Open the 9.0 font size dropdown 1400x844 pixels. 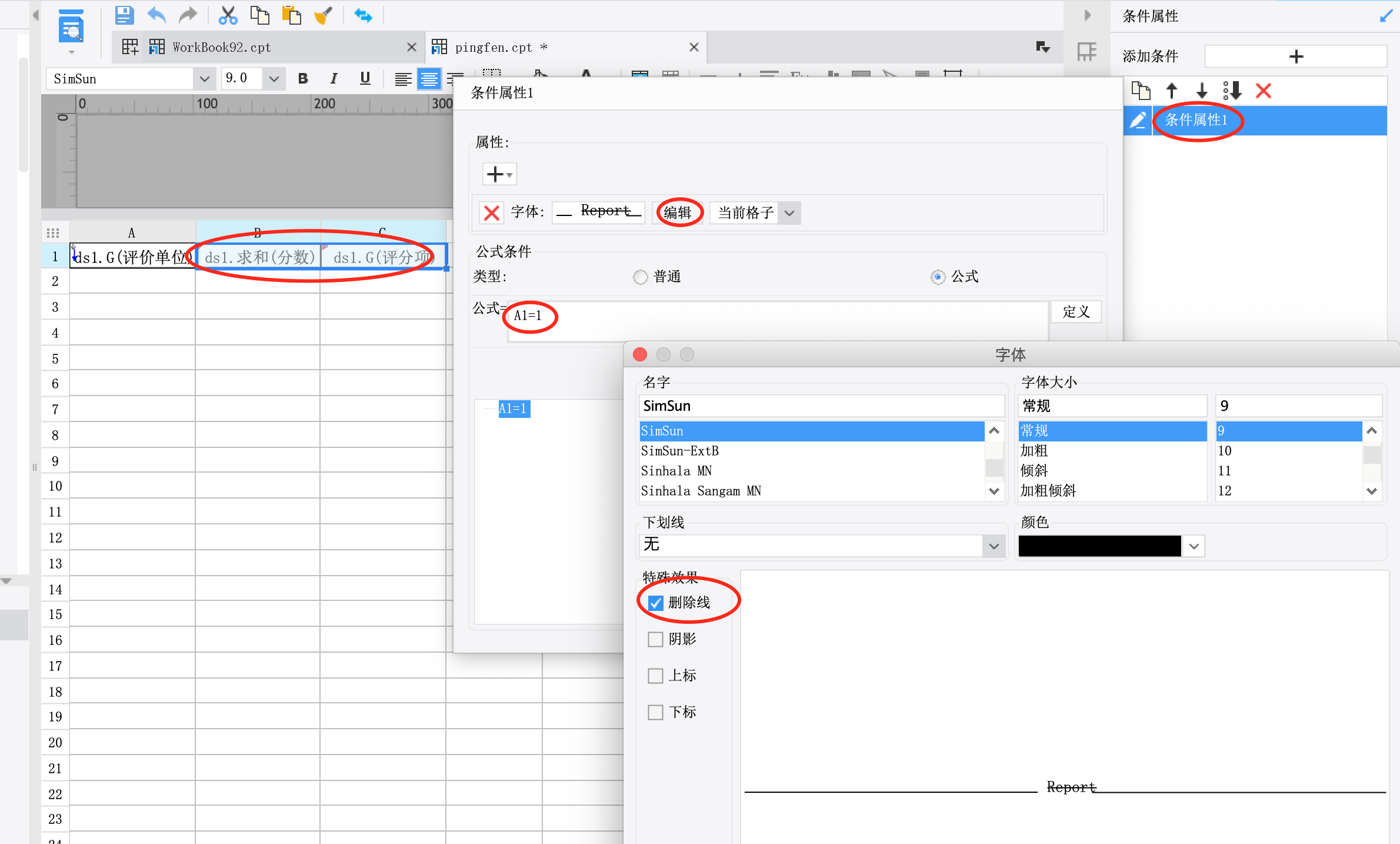[x=274, y=78]
